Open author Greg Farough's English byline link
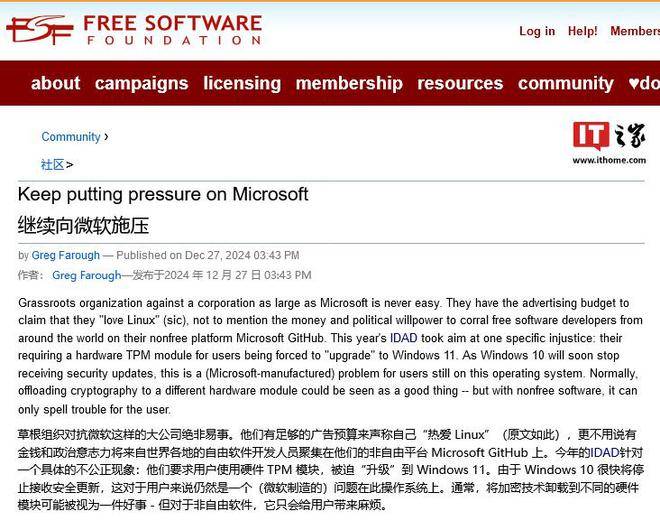 click(x=66, y=255)
